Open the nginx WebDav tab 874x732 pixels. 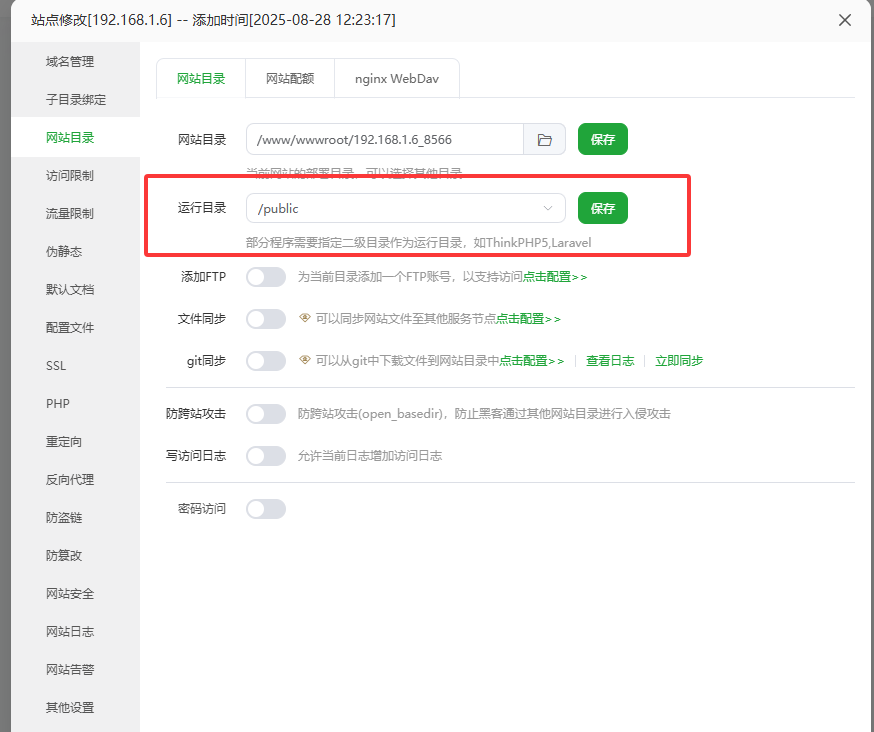click(x=397, y=78)
